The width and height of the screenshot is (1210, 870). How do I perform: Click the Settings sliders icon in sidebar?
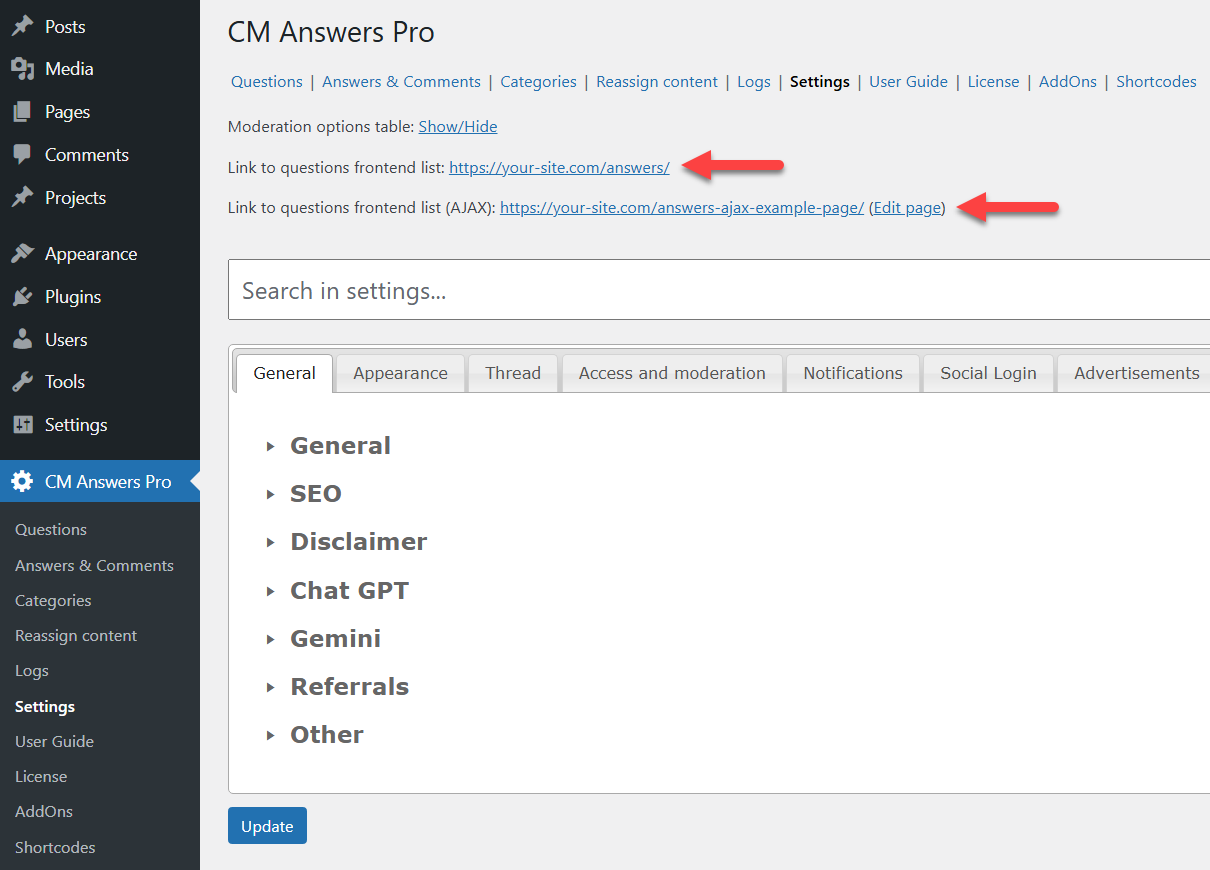(22, 425)
